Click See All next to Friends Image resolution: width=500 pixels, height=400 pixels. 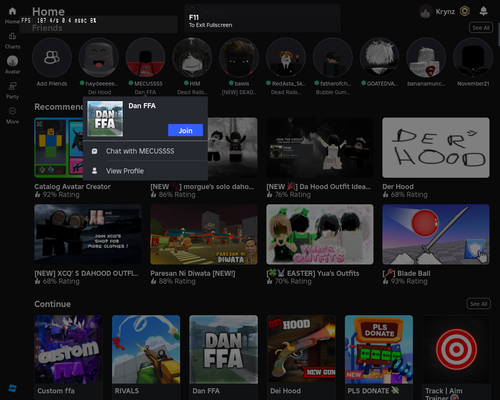[481, 28]
